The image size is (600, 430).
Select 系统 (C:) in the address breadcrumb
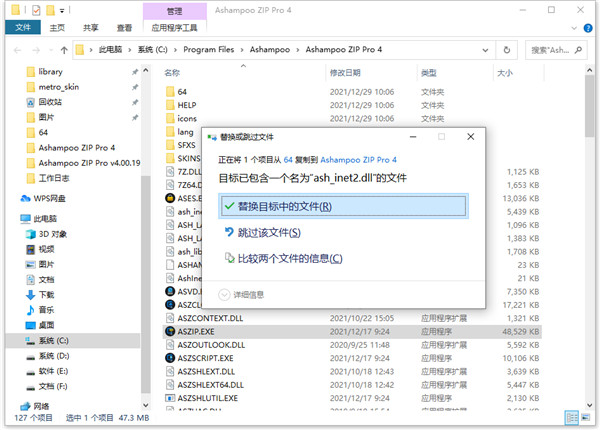[x=152, y=50]
